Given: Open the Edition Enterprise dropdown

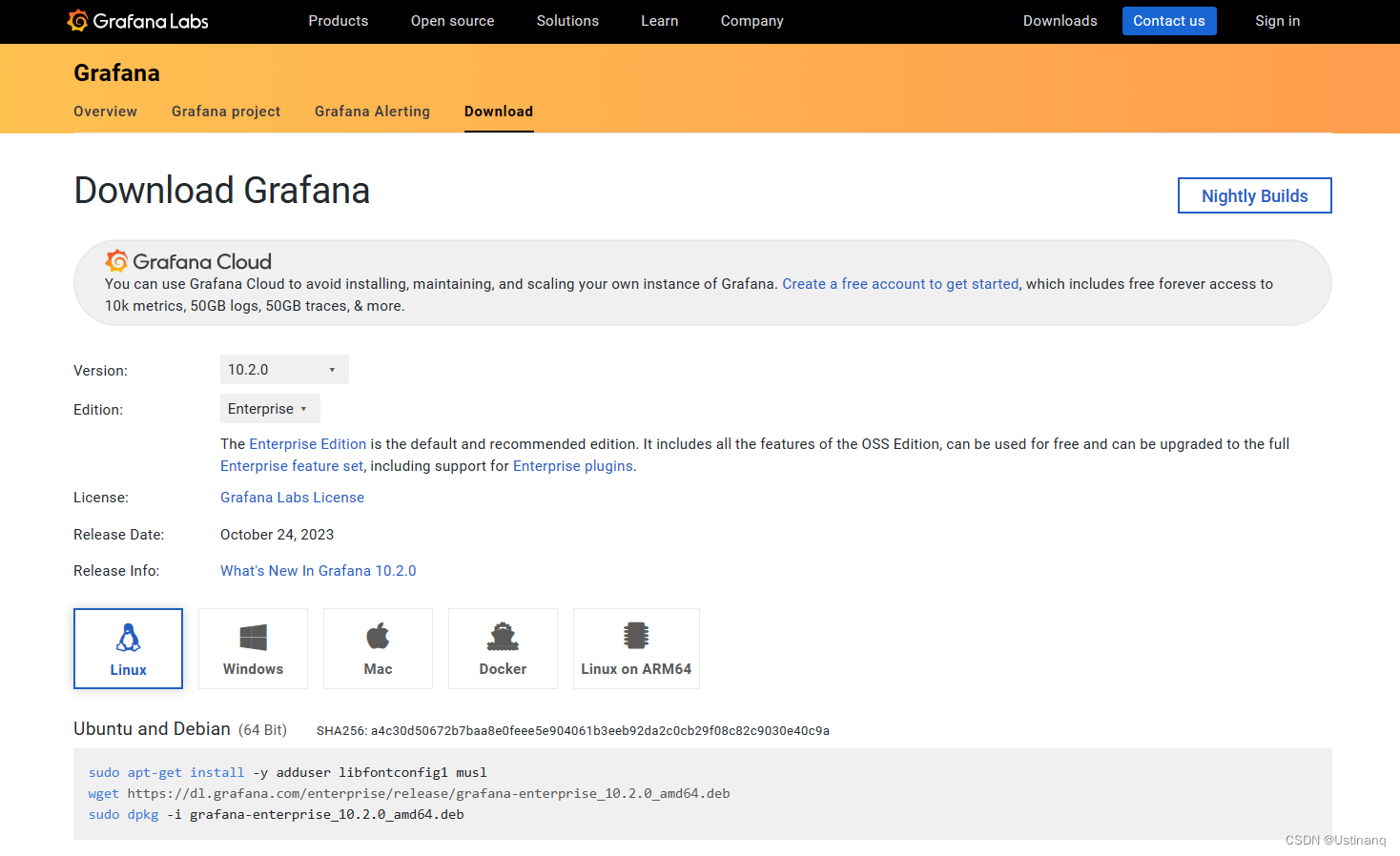Looking at the screenshot, I should 270,409.
